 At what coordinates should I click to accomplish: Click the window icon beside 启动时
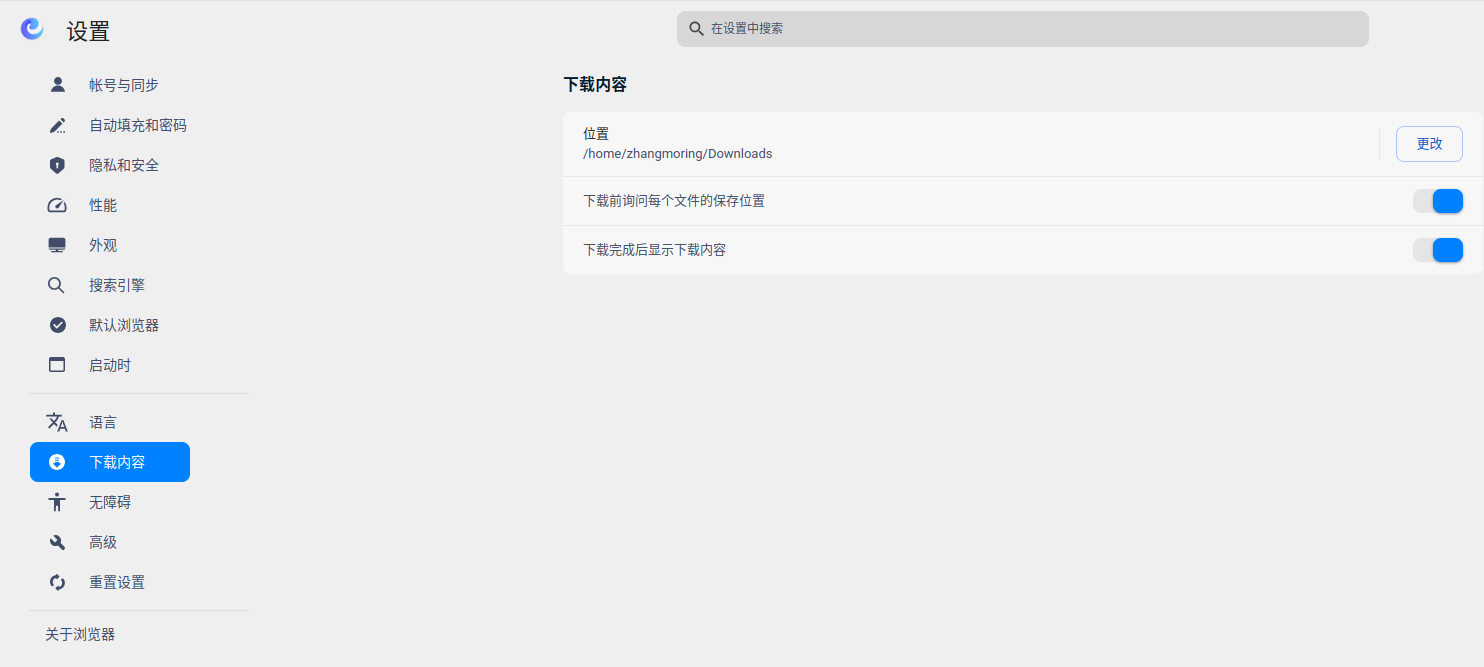coord(57,365)
